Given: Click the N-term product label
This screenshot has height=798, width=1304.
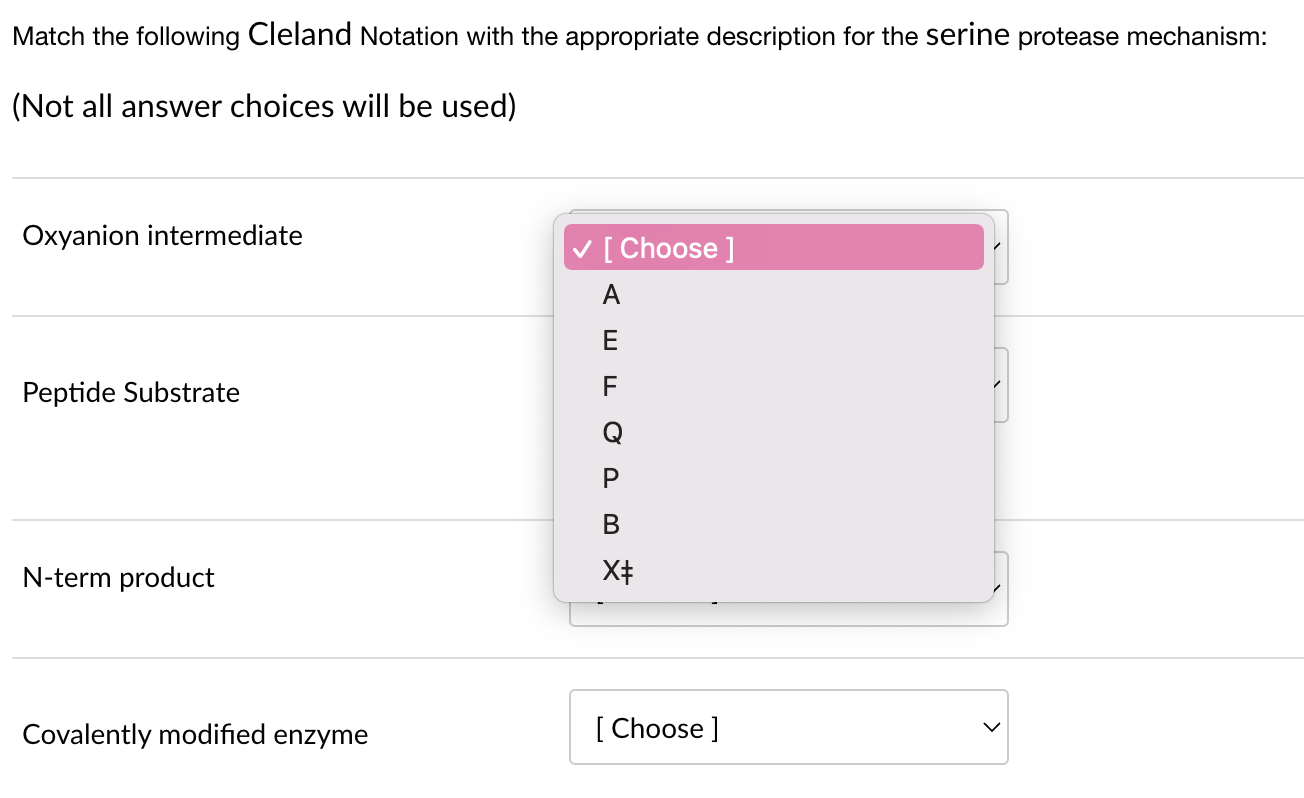Looking at the screenshot, I should [x=118, y=578].
